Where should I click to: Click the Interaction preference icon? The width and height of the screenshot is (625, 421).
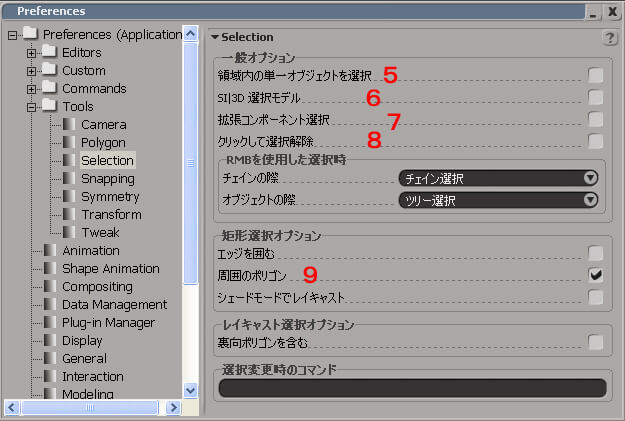point(50,376)
